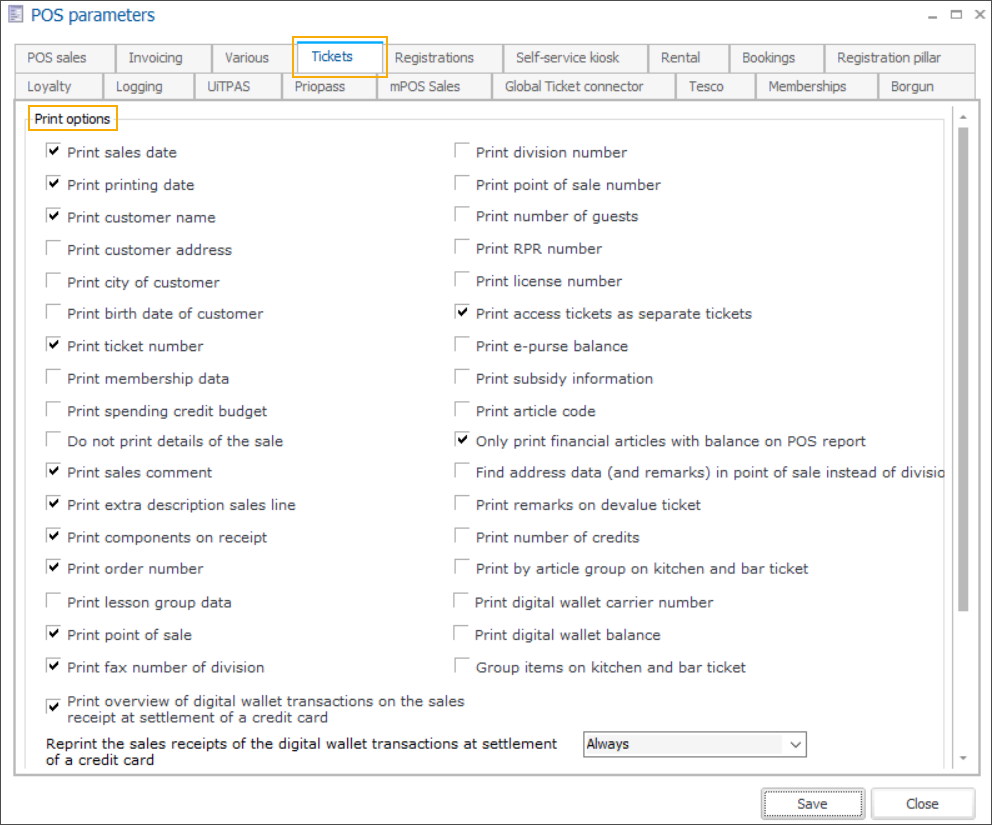Uncheck Print sales date

coord(53,152)
